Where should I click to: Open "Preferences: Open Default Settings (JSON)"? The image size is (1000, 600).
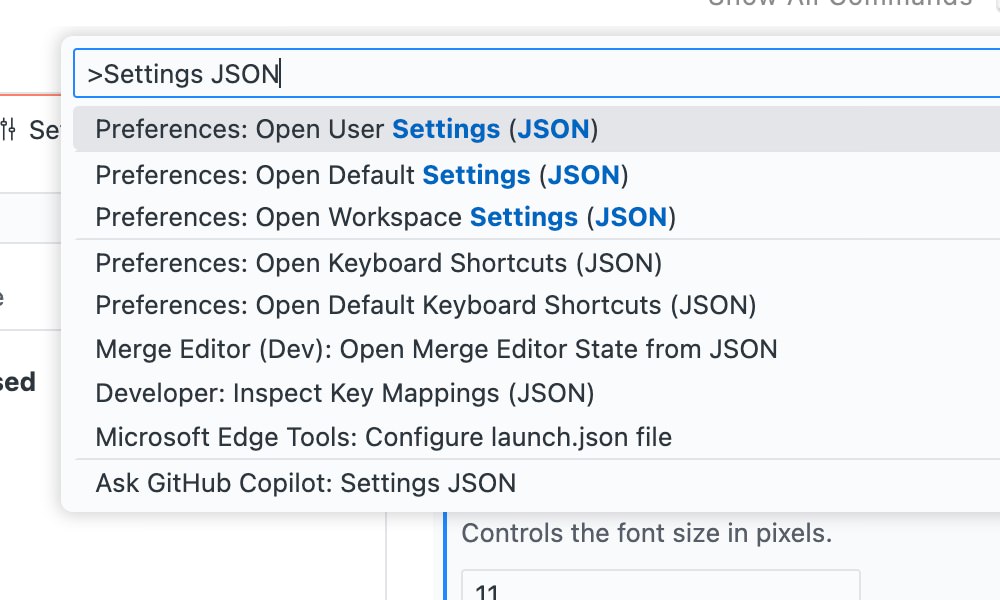tap(360, 175)
